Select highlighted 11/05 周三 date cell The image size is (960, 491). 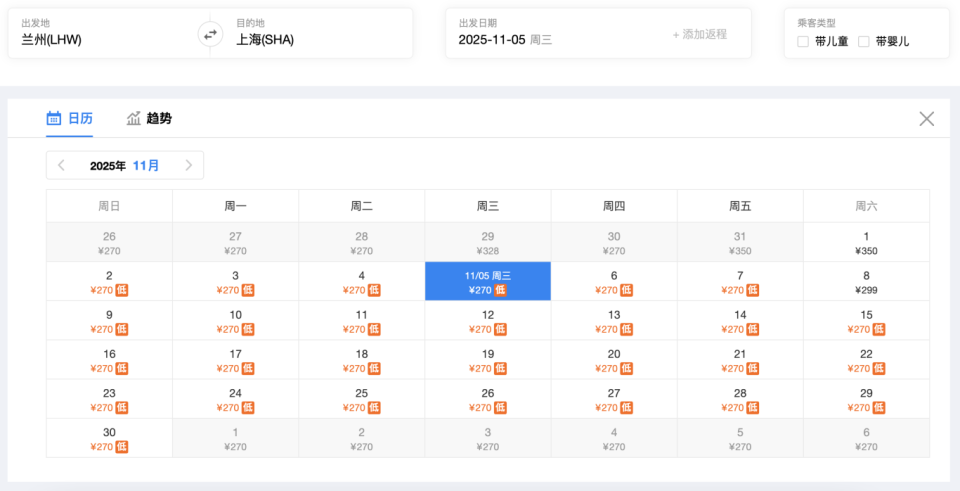coord(488,282)
